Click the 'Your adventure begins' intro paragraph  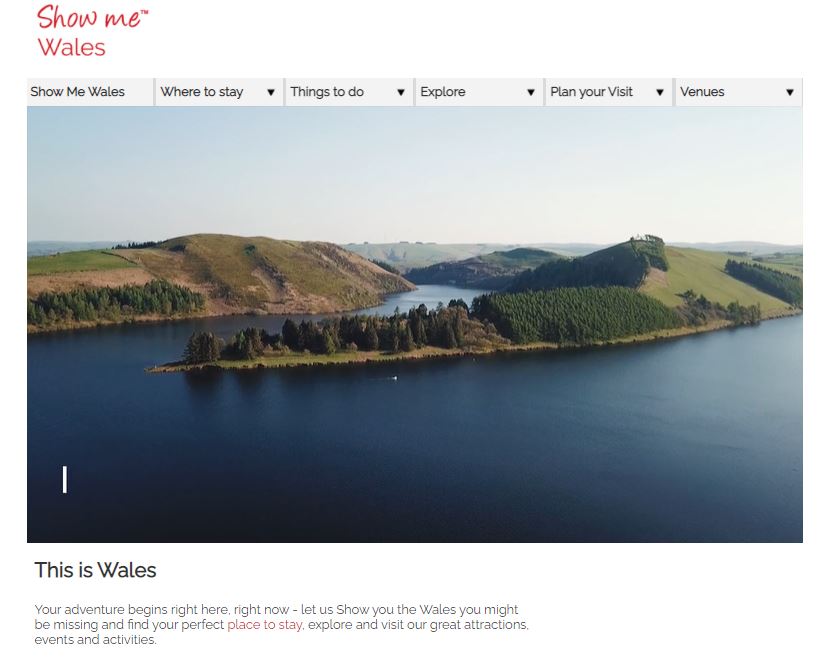[x=282, y=624]
